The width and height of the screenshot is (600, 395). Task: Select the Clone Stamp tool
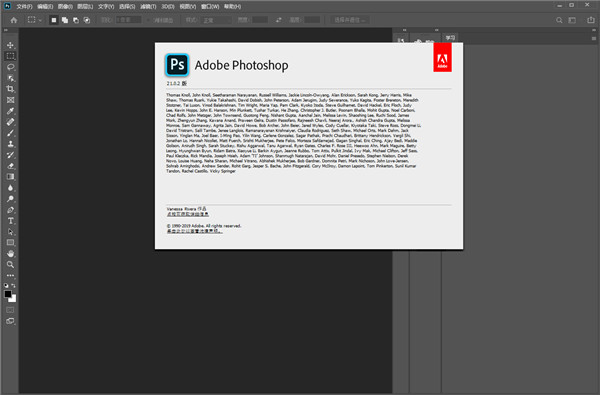pos(10,144)
